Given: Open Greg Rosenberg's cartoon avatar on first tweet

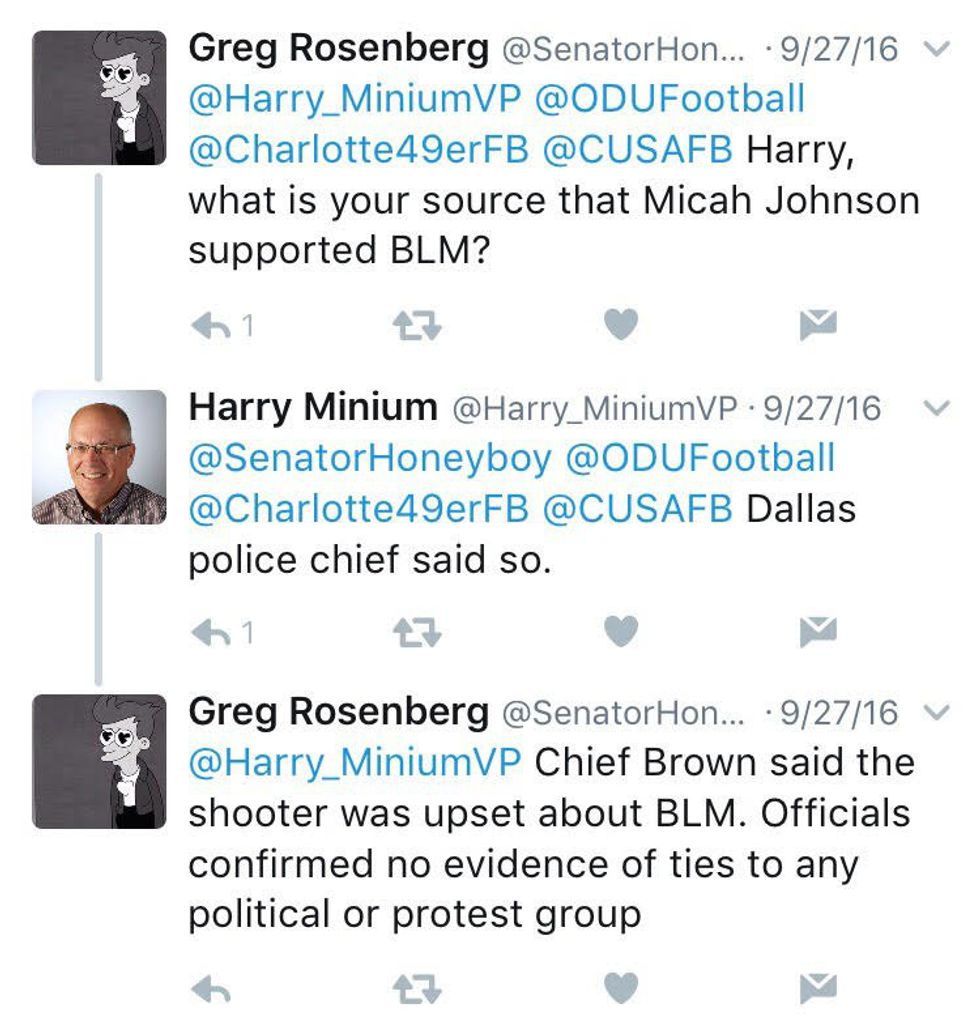Looking at the screenshot, I should (x=99, y=97).
